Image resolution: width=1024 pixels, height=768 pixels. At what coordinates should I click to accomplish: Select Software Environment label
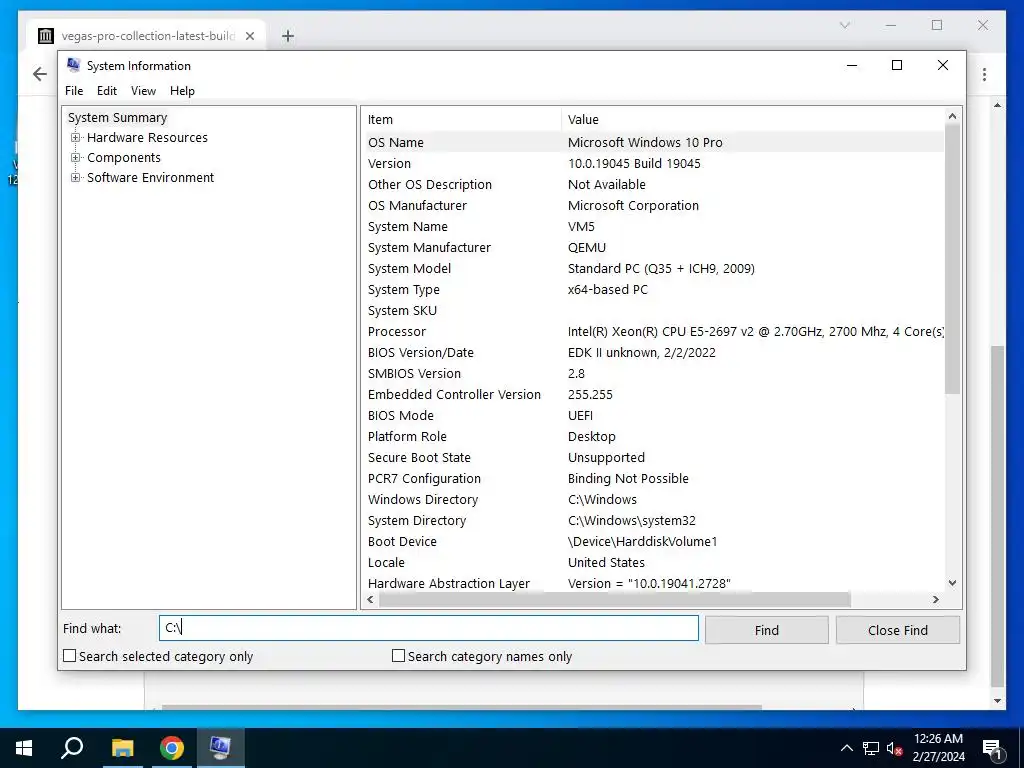(x=150, y=178)
